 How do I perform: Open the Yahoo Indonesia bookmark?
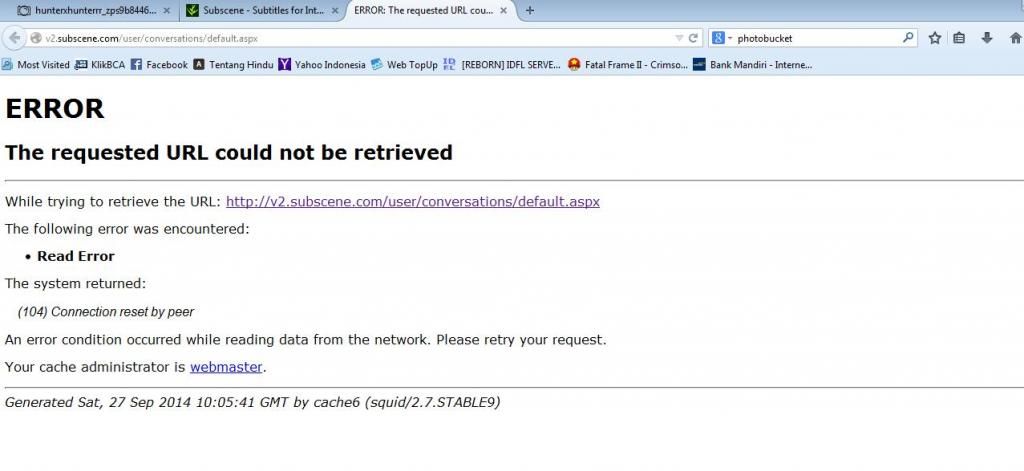322,65
